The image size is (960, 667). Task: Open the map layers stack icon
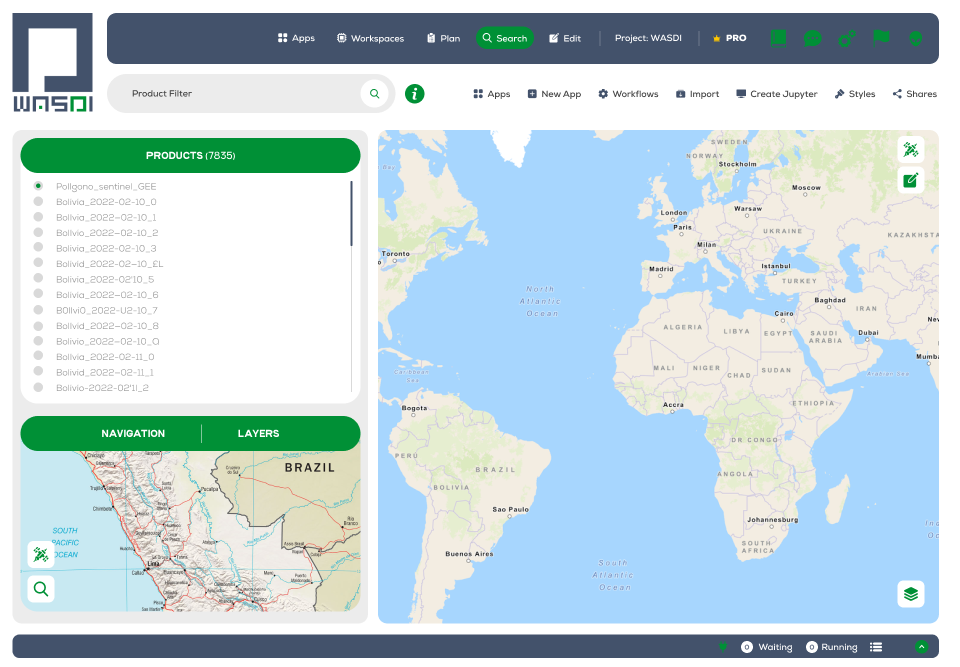[910, 594]
